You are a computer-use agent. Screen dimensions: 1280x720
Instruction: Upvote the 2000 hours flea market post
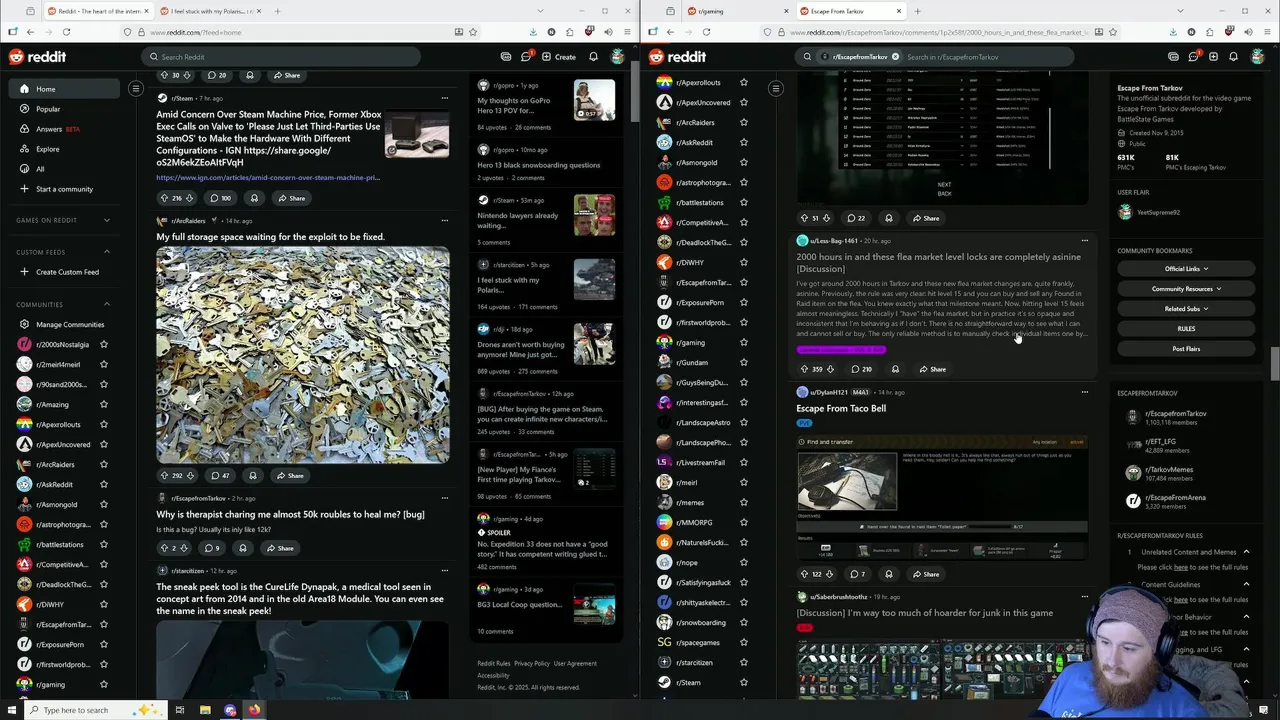(x=804, y=369)
